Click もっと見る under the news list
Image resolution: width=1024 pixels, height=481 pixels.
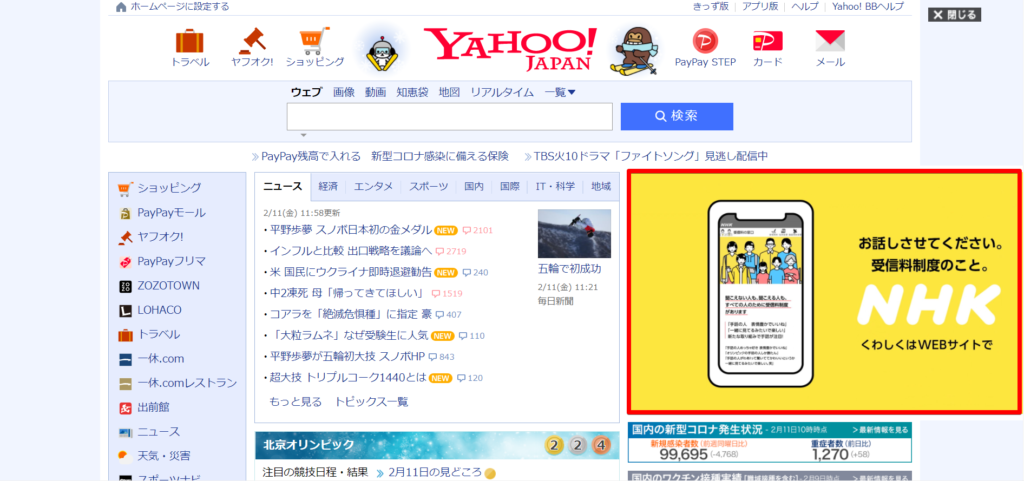[296, 402]
